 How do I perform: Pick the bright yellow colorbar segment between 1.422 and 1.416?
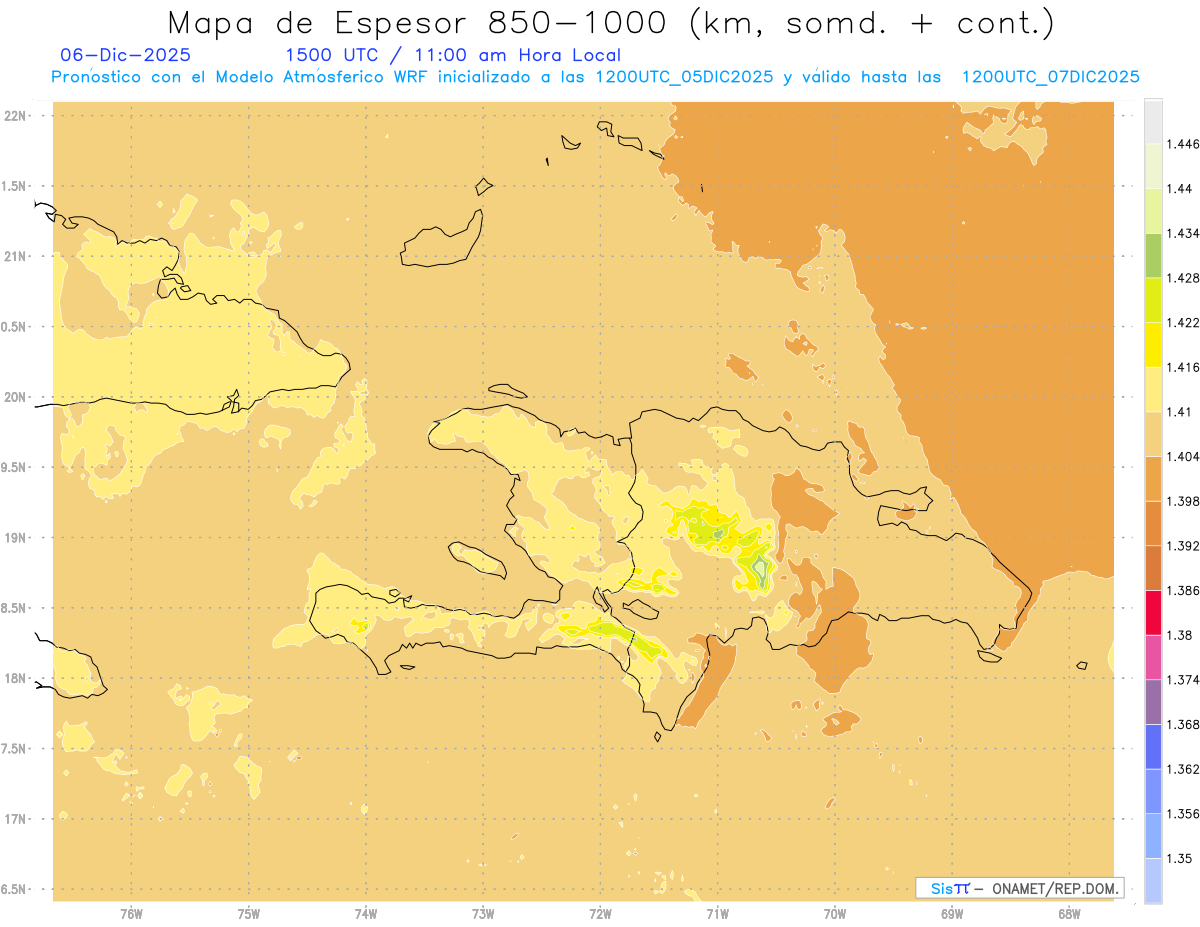click(1153, 344)
